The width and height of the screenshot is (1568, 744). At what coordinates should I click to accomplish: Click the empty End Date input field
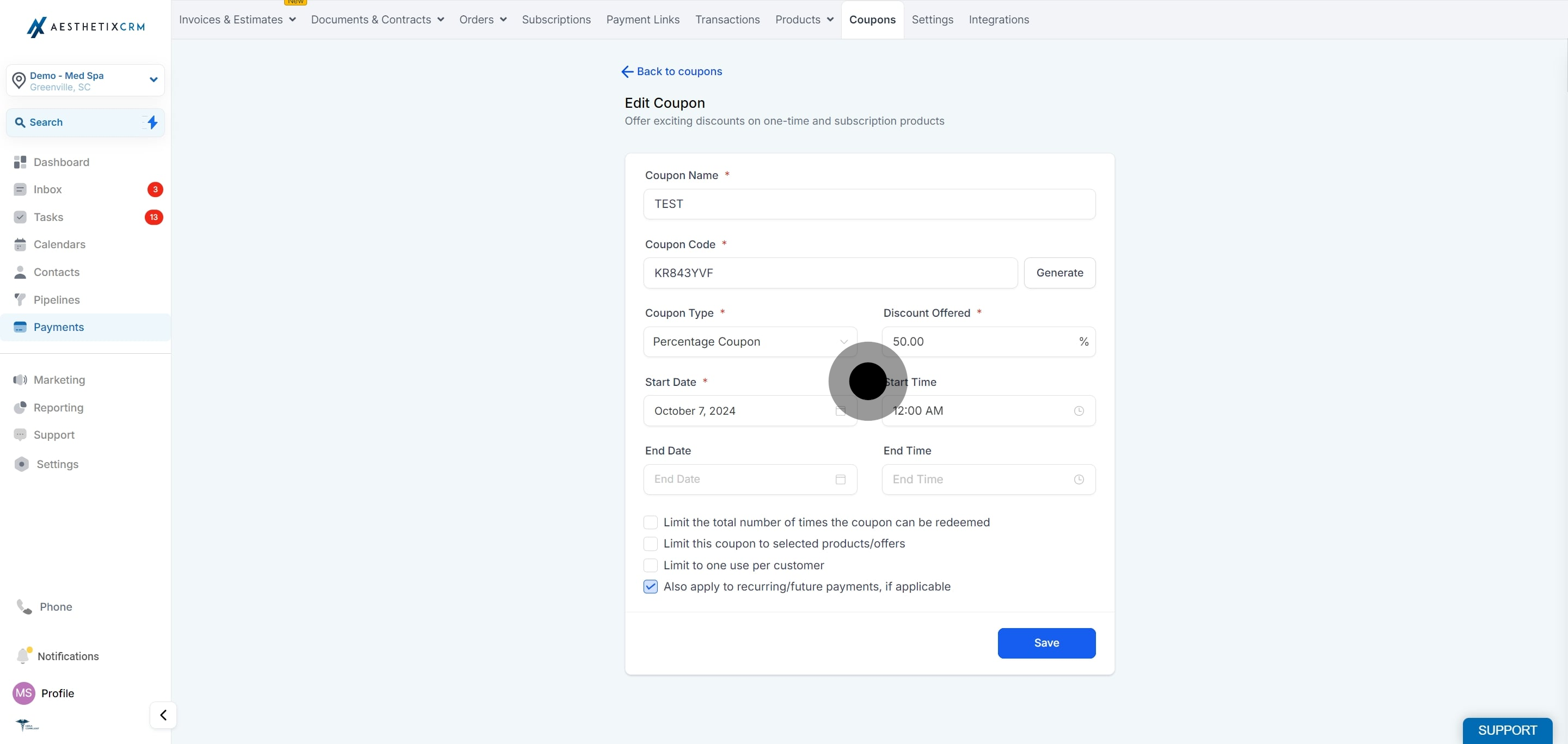tap(750, 479)
